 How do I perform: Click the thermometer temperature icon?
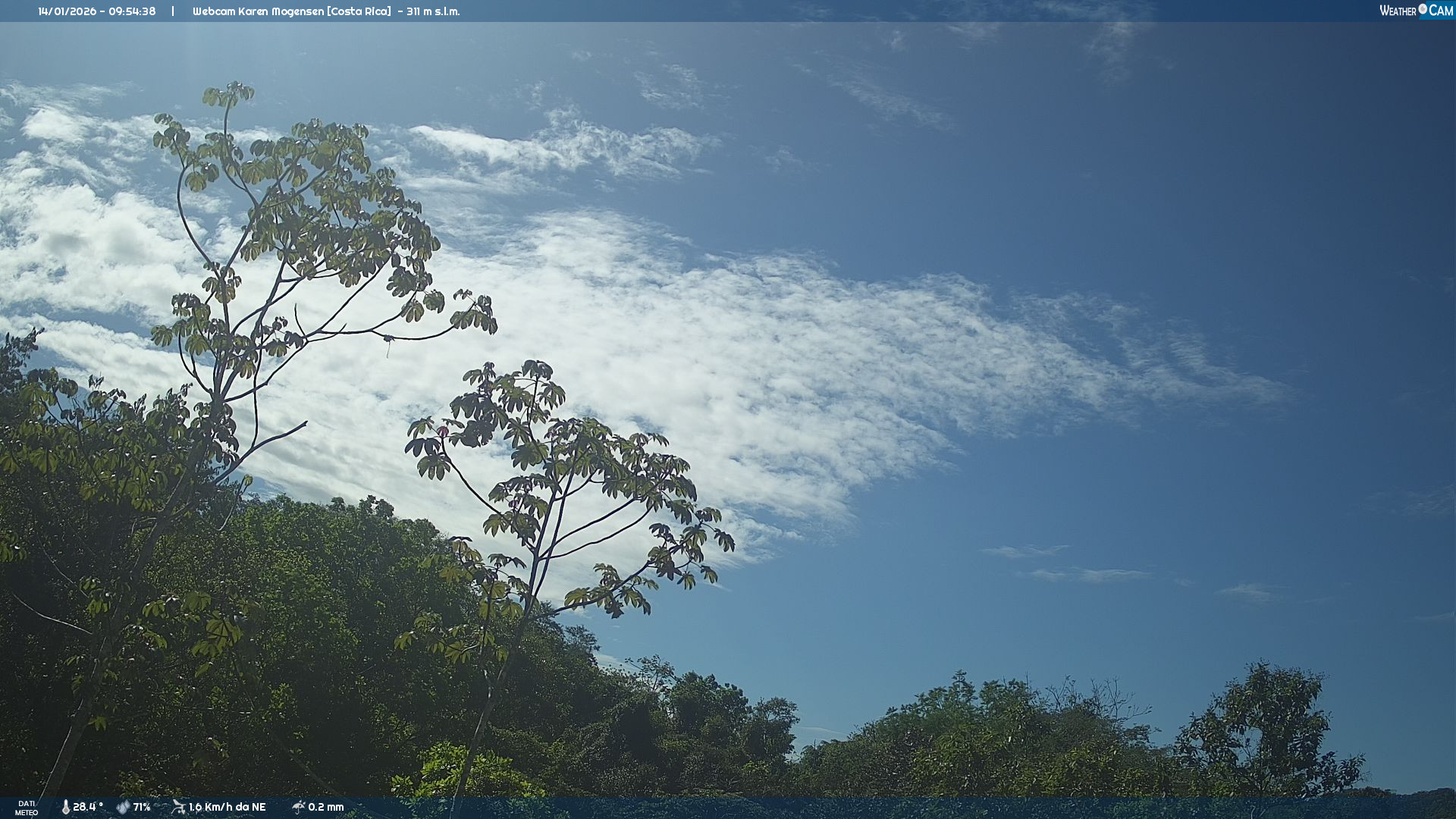coord(65,807)
